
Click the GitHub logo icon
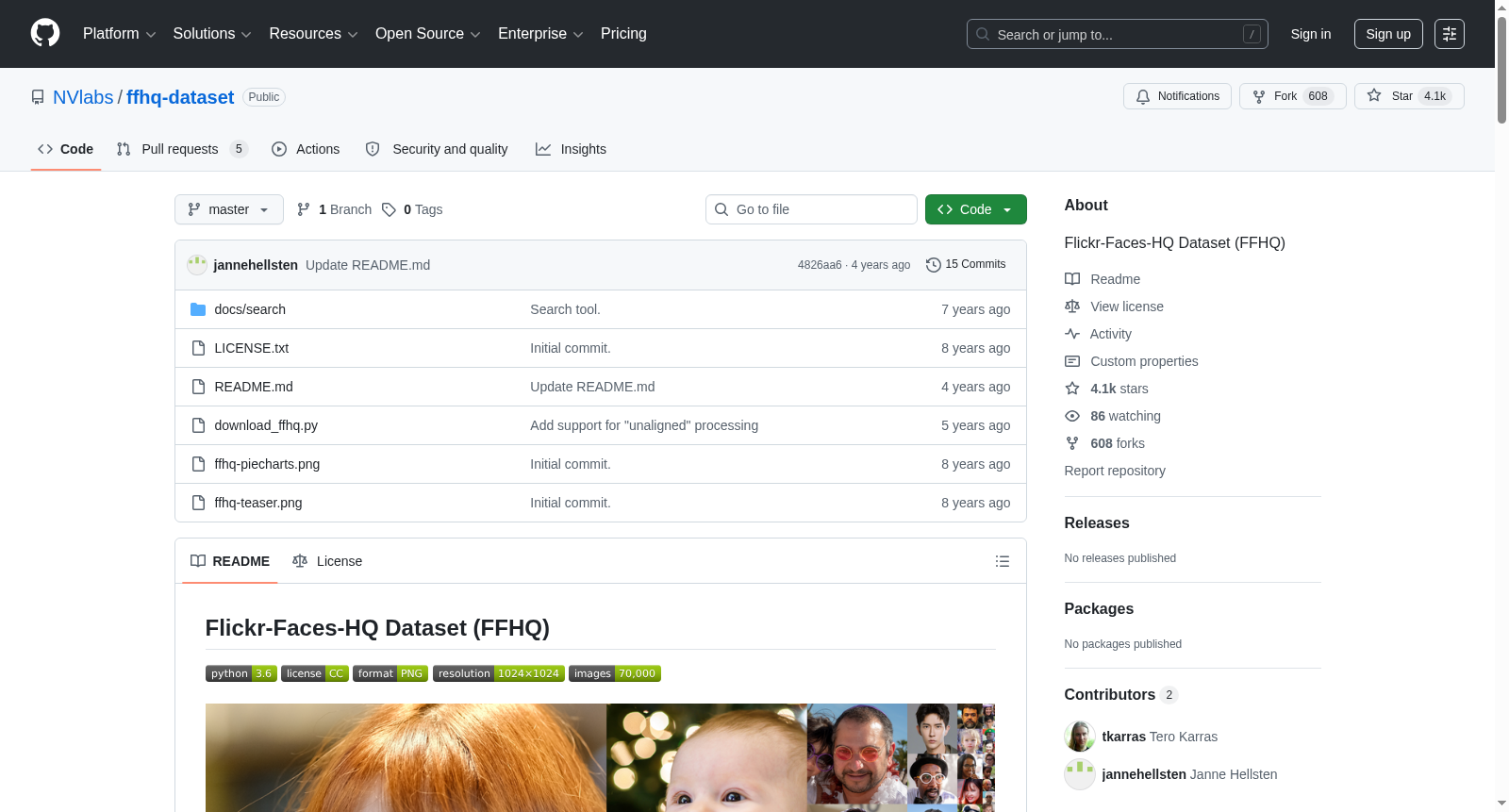[x=45, y=34]
